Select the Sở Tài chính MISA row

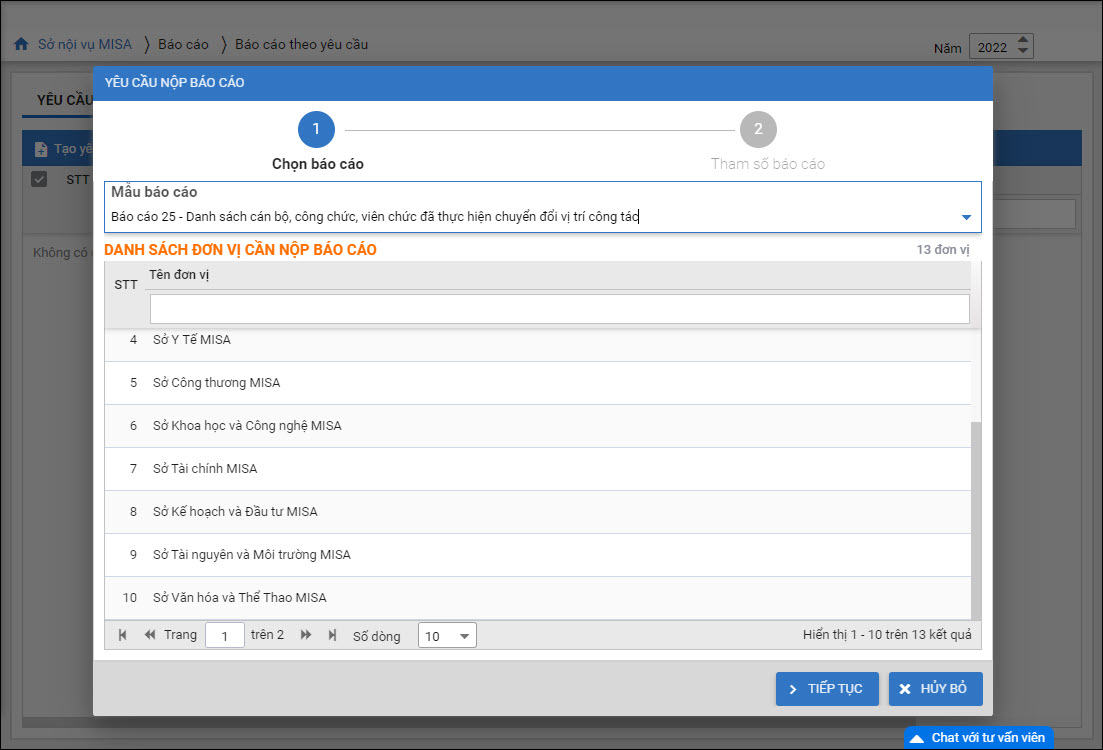[205, 468]
